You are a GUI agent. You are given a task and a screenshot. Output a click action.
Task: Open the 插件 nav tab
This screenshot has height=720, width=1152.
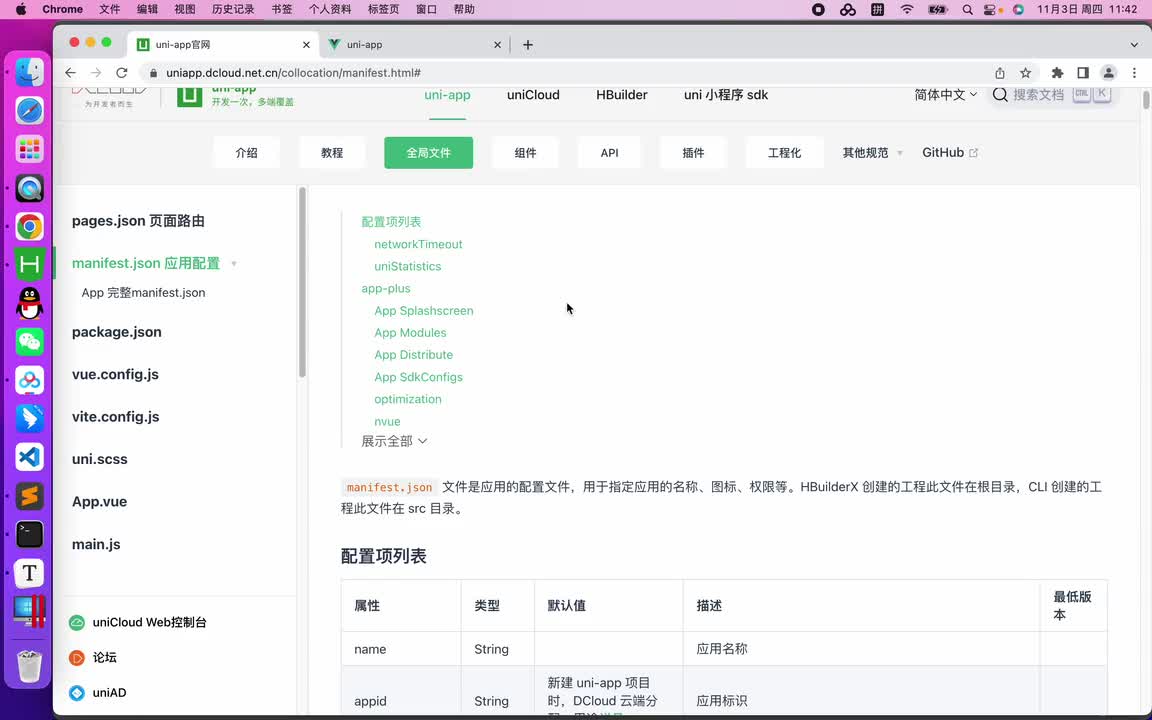tap(693, 153)
